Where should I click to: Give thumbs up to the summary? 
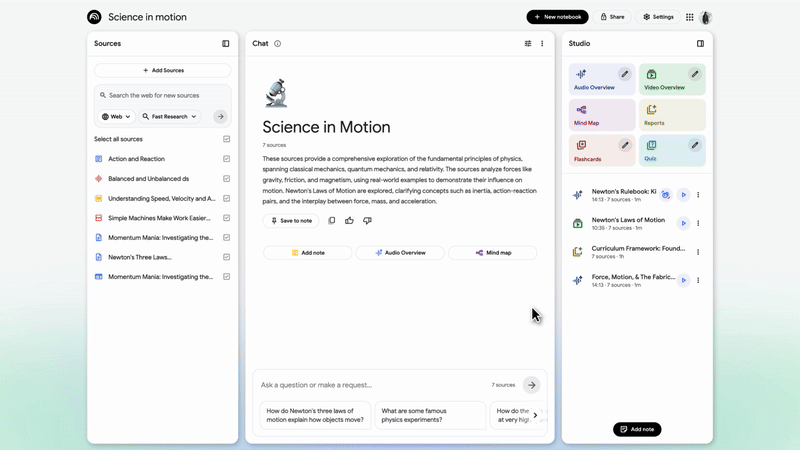coord(349,221)
